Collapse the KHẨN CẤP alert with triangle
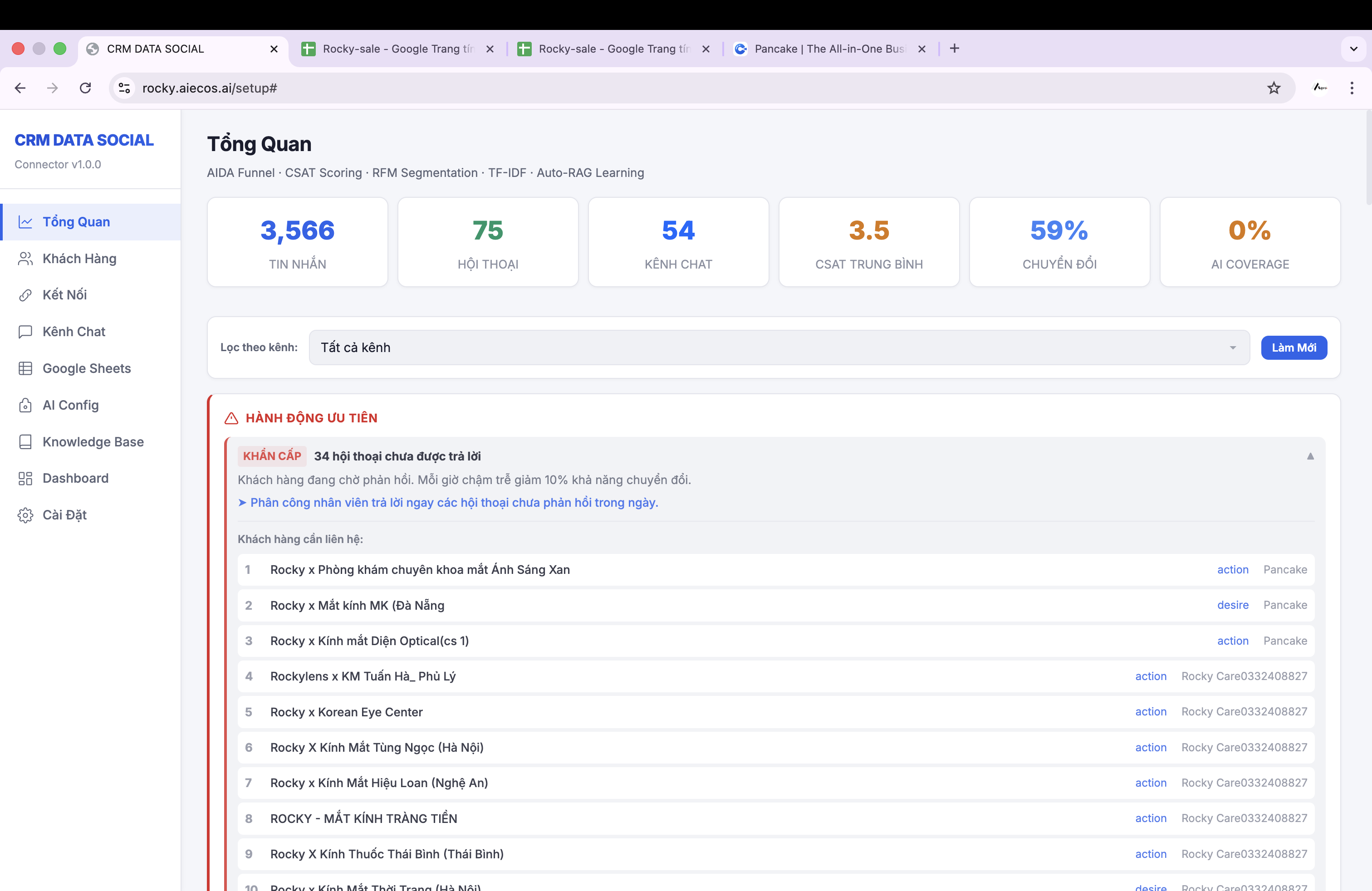The height and width of the screenshot is (891, 1372). click(1310, 456)
